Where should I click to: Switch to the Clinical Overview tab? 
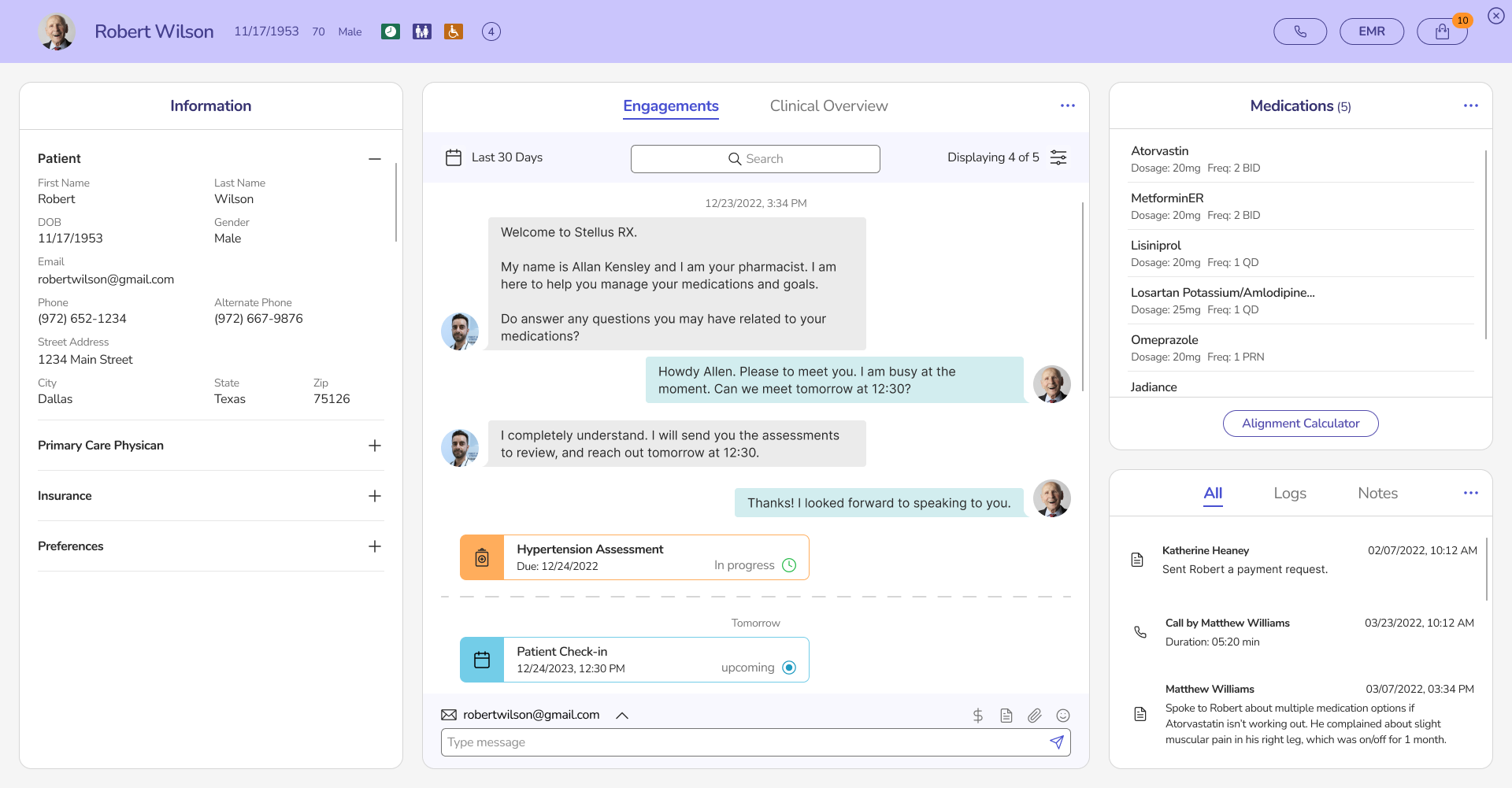[828, 106]
